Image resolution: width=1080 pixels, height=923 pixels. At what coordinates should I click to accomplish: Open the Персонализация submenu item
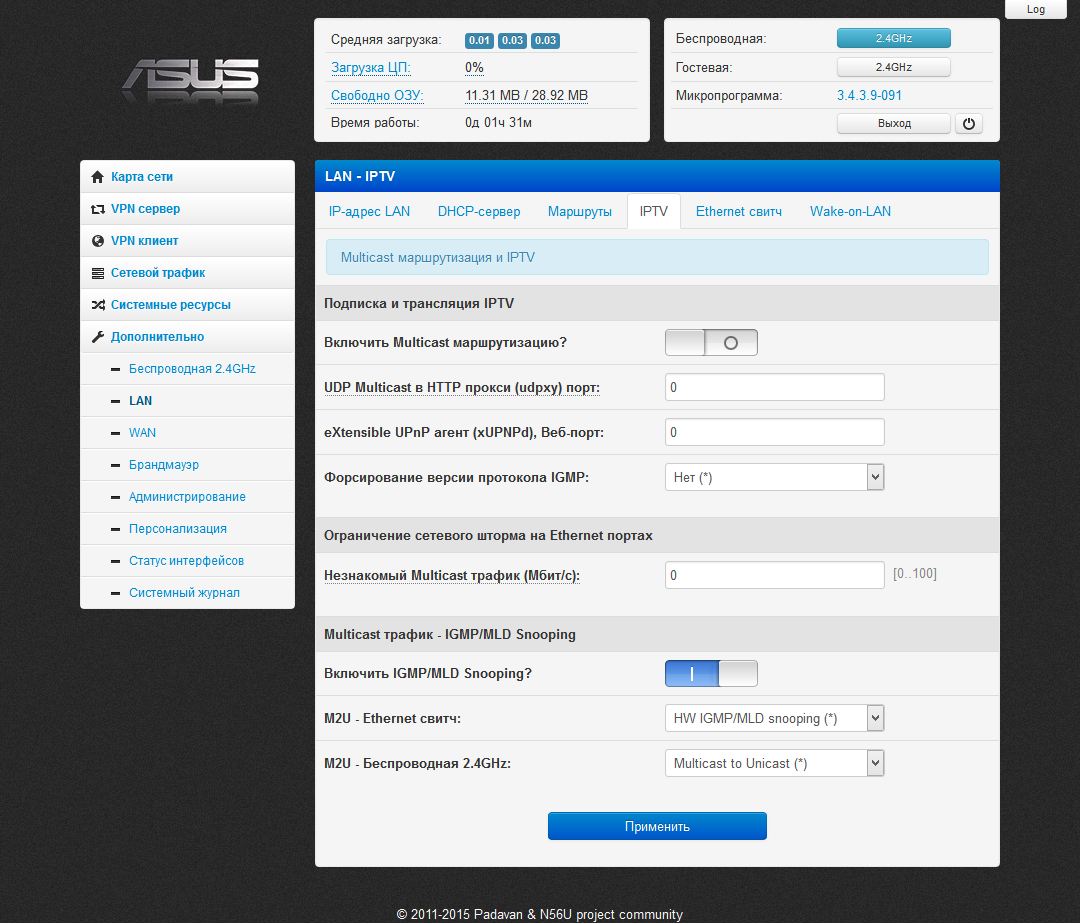(x=187, y=529)
